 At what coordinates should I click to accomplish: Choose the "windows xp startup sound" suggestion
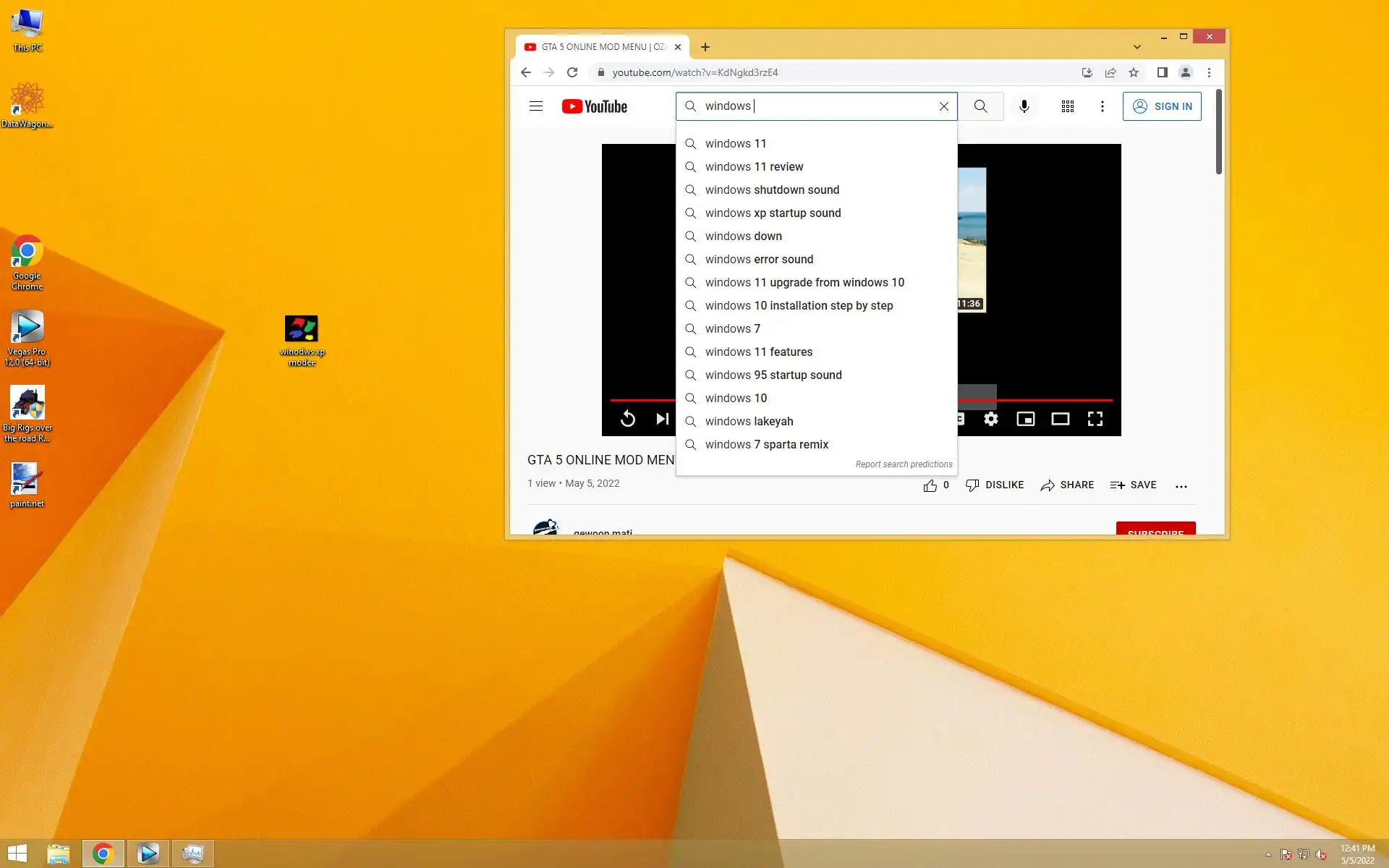773,213
